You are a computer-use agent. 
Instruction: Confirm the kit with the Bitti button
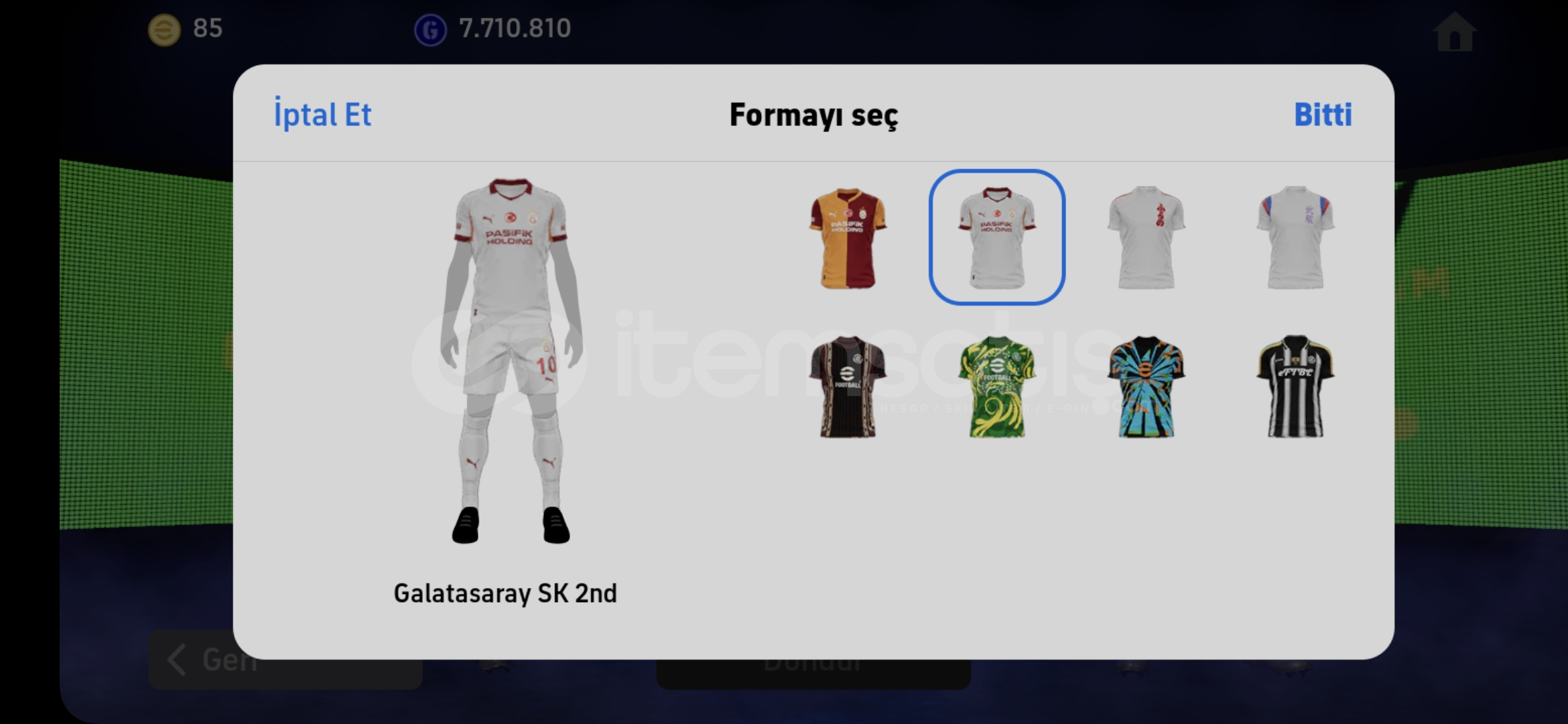pos(1323,115)
